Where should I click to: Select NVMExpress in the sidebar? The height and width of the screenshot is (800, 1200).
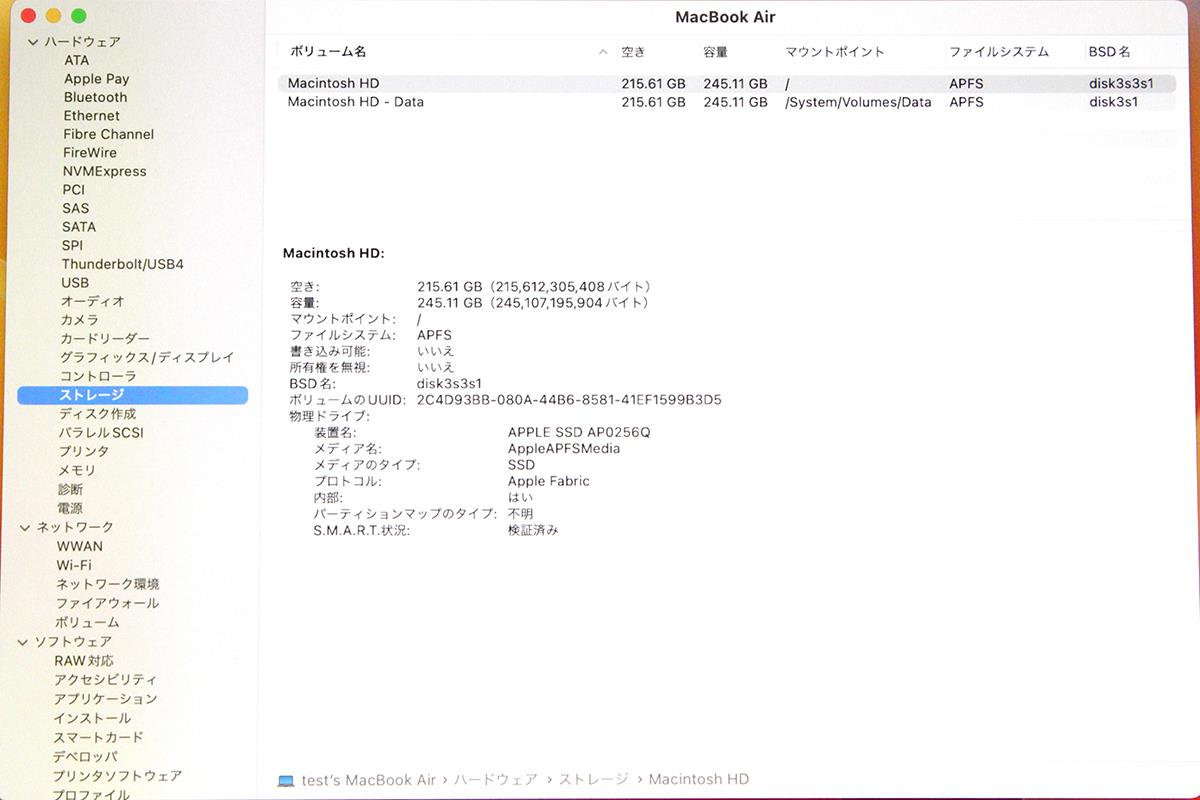(105, 171)
